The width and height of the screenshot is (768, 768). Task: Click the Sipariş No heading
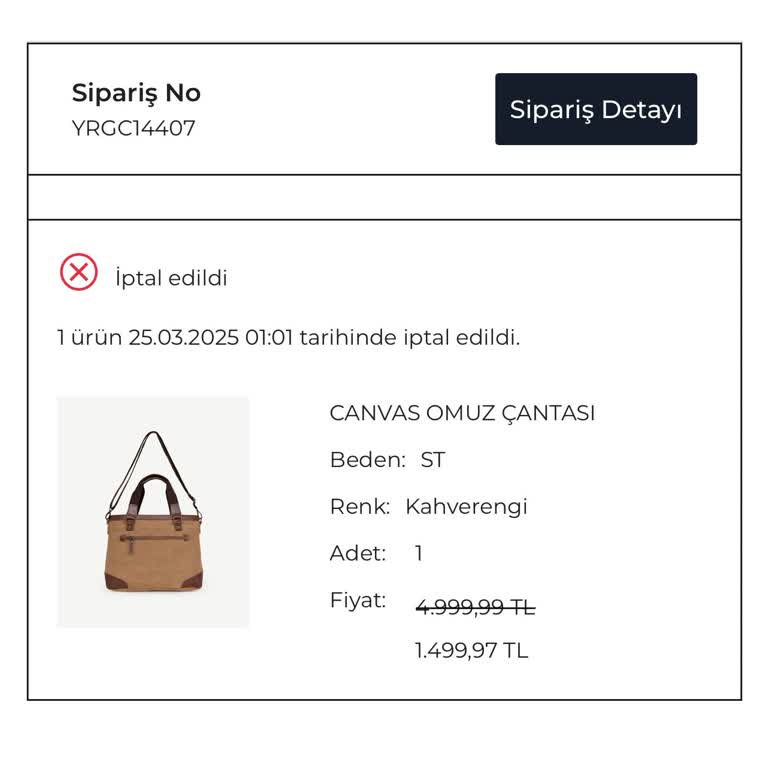[136, 93]
